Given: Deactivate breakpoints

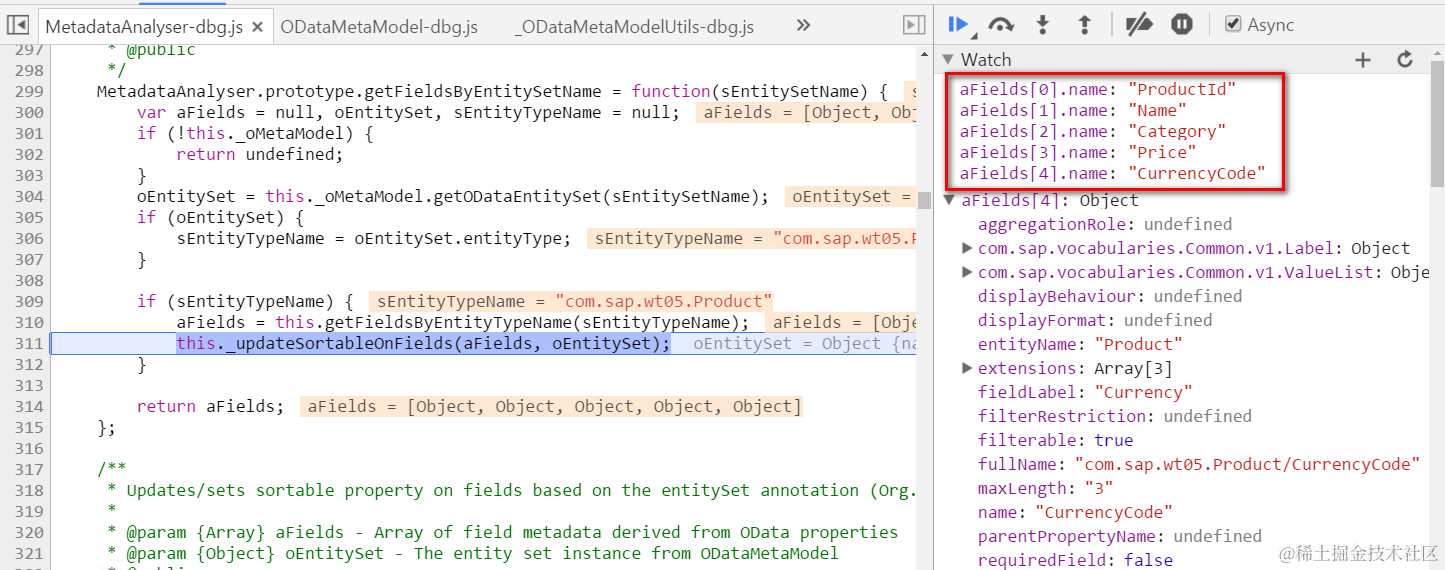Looking at the screenshot, I should click(x=1138, y=24).
